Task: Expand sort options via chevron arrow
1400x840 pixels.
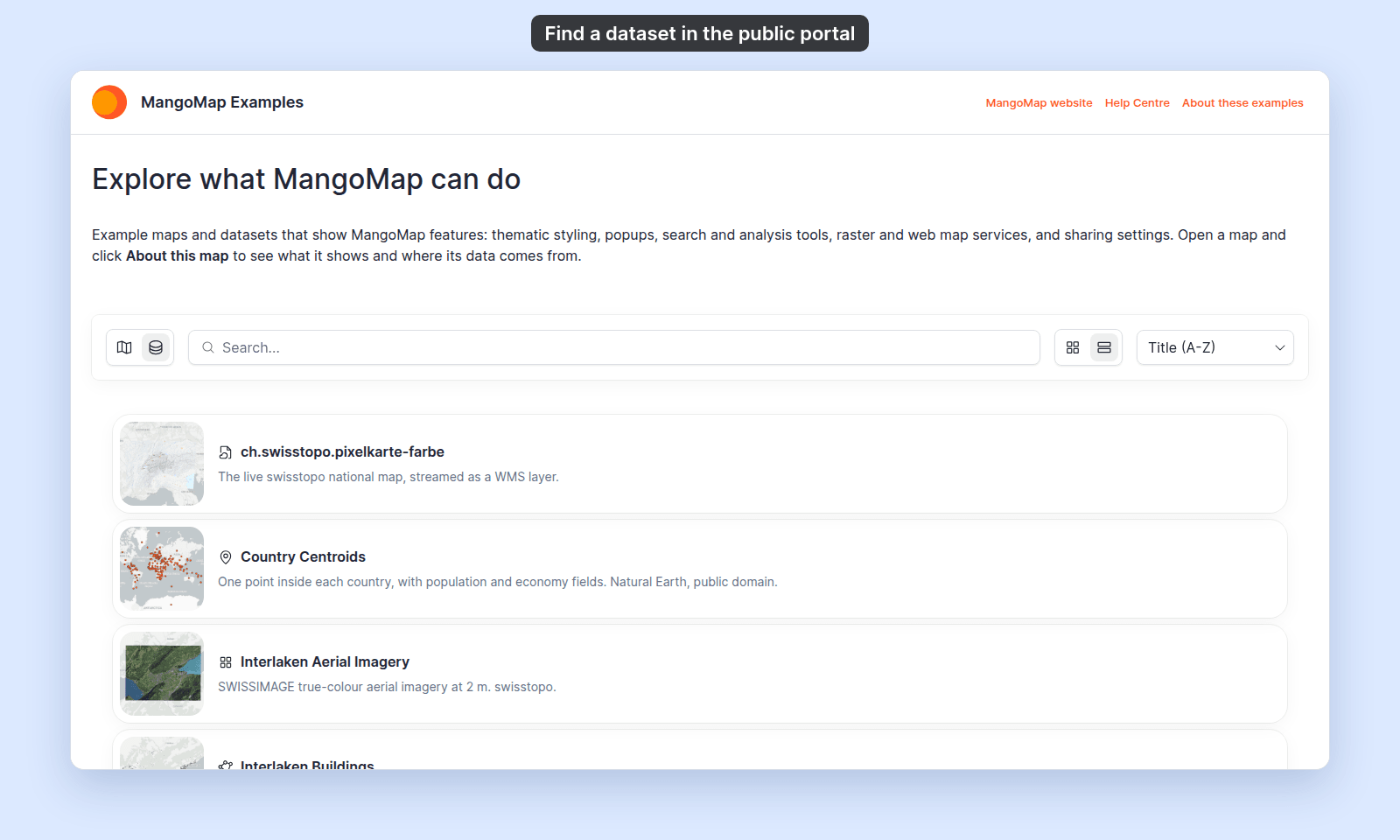Action: (1280, 347)
